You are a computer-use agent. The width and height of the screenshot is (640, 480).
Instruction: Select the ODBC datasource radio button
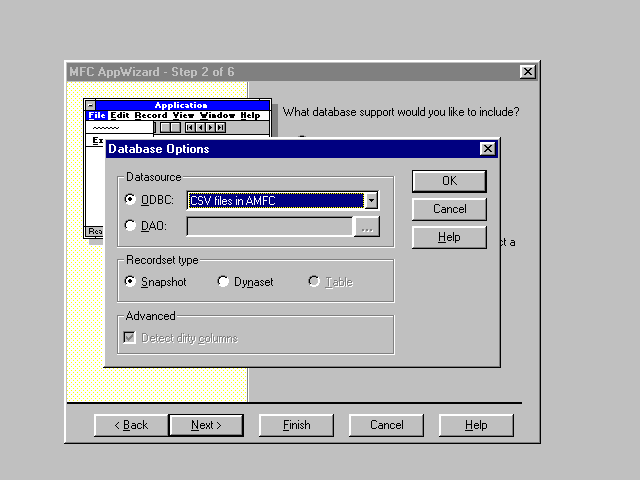click(x=130, y=200)
